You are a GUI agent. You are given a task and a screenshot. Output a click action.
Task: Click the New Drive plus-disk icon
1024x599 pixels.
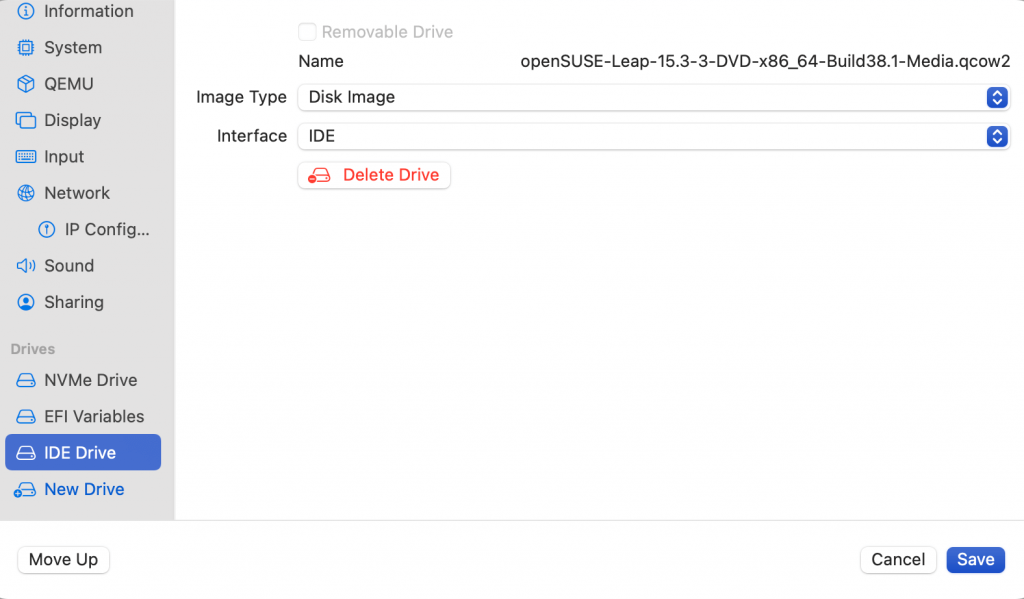(x=25, y=489)
